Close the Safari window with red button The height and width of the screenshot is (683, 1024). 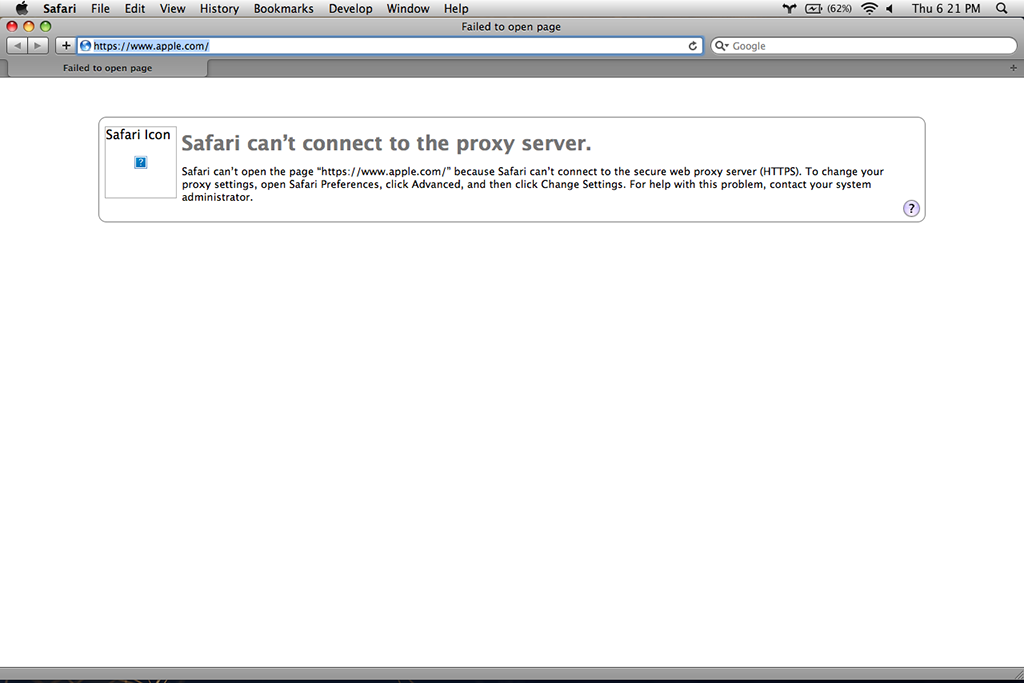click(12, 26)
